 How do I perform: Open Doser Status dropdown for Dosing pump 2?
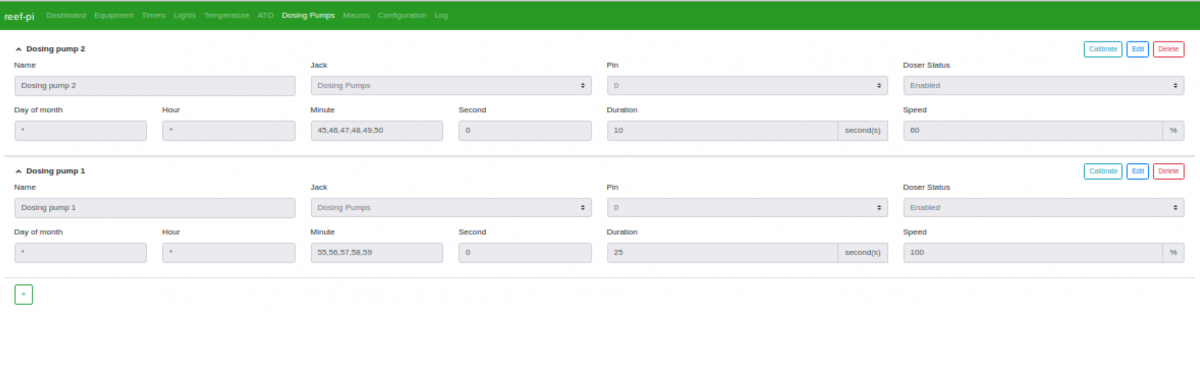click(1043, 85)
